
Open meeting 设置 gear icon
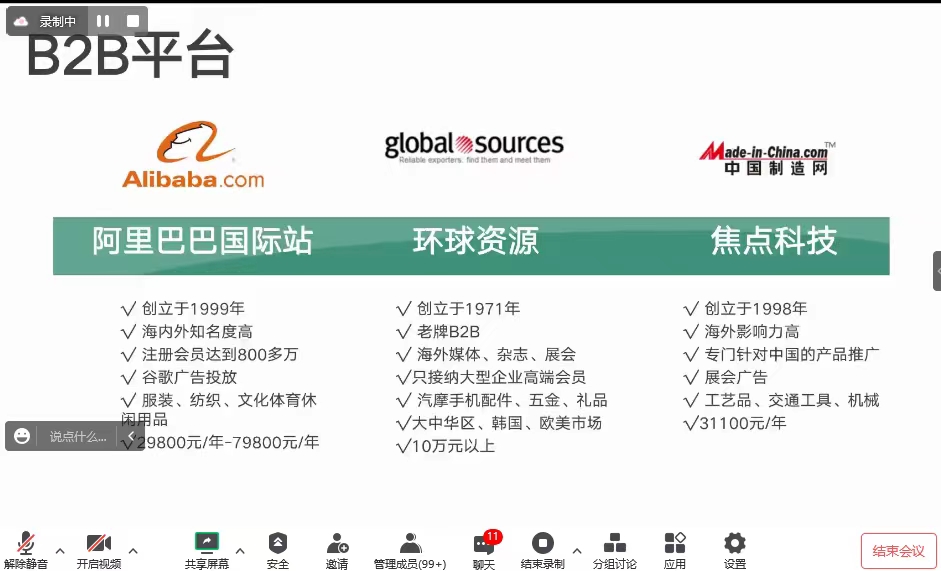[x=735, y=549]
